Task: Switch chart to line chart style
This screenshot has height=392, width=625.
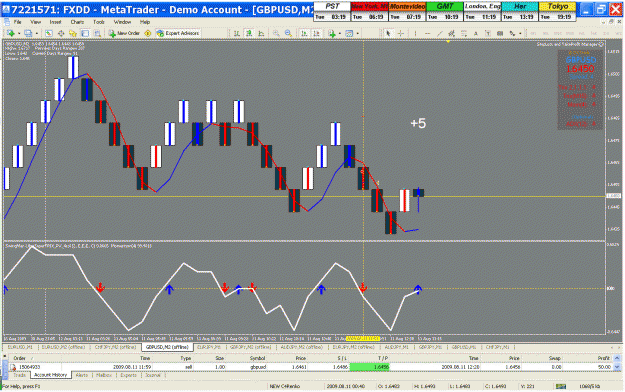Action: (x=261, y=33)
